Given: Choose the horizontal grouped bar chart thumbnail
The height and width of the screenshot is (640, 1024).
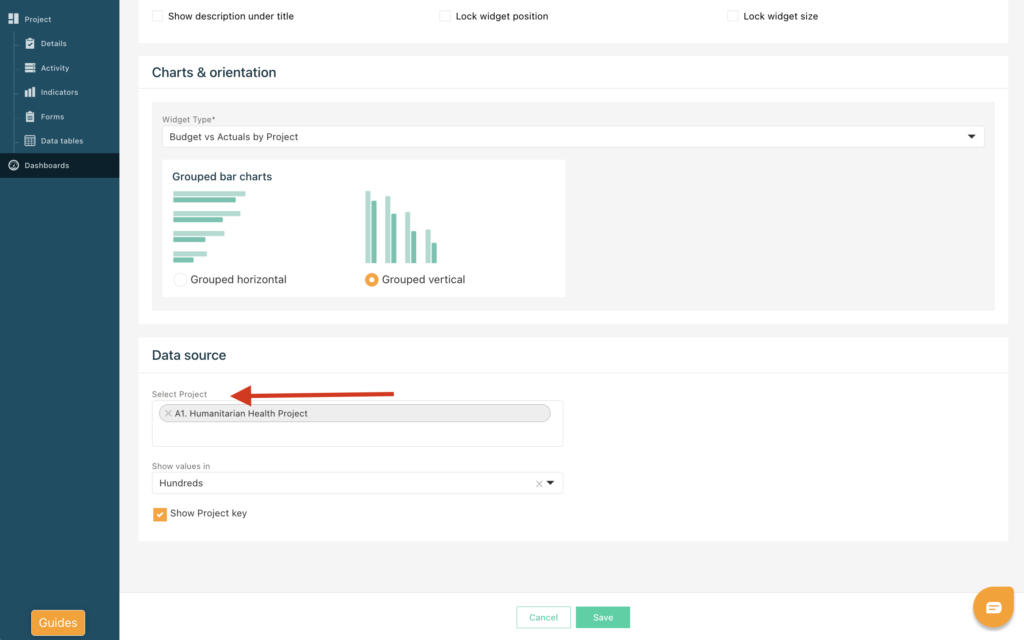Looking at the screenshot, I should pos(209,227).
